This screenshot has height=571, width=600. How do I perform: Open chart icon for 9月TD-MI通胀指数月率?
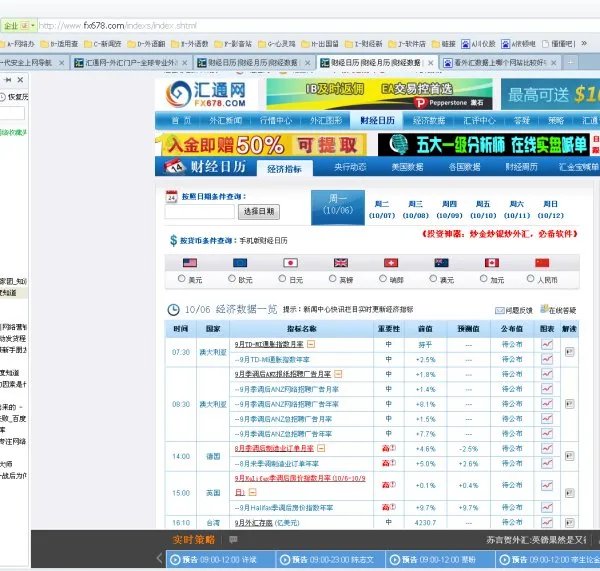coord(547,344)
